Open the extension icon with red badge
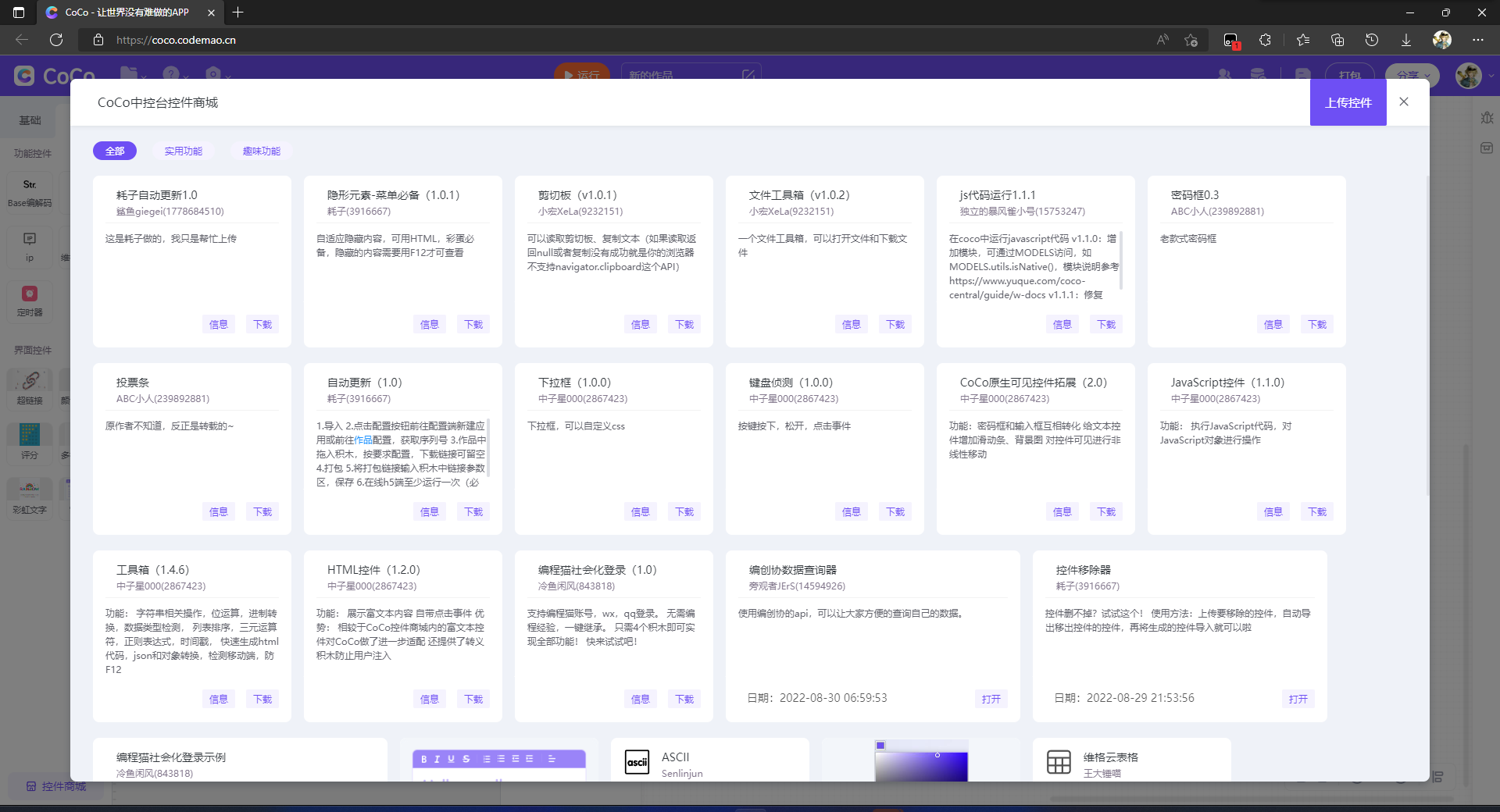1500x812 pixels. click(x=1231, y=40)
